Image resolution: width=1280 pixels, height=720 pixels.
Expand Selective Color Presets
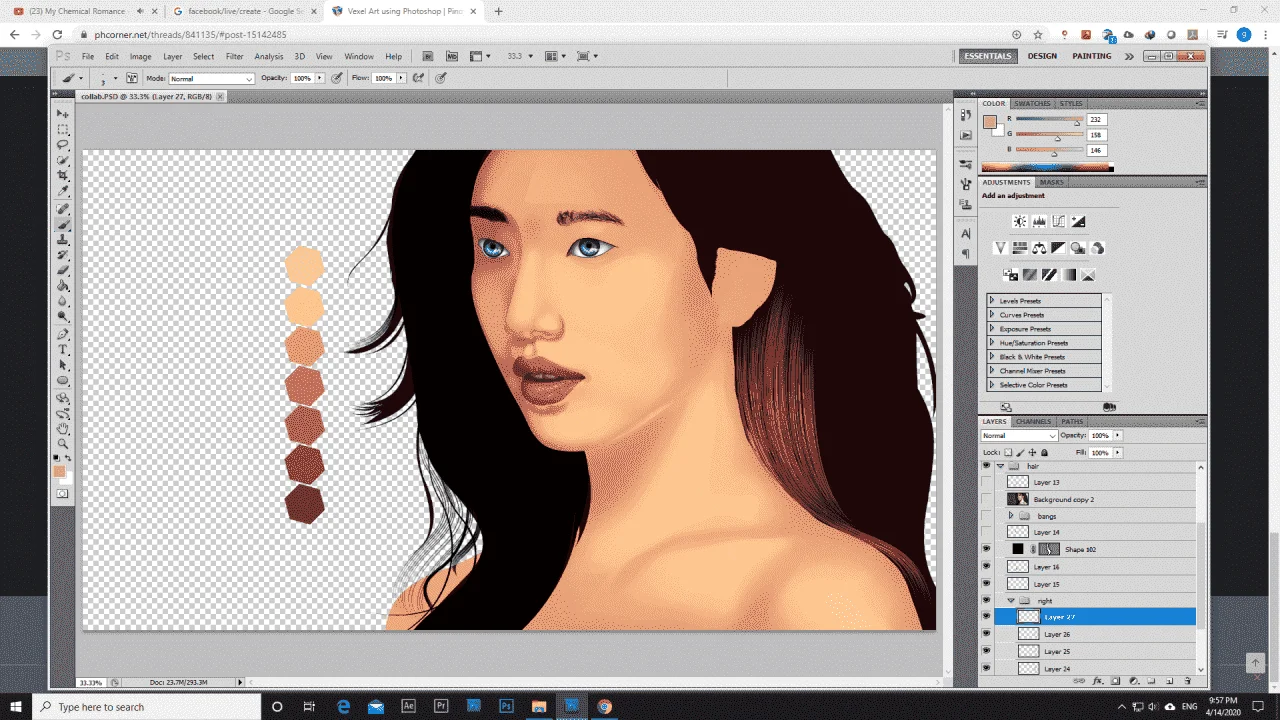click(992, 385)
